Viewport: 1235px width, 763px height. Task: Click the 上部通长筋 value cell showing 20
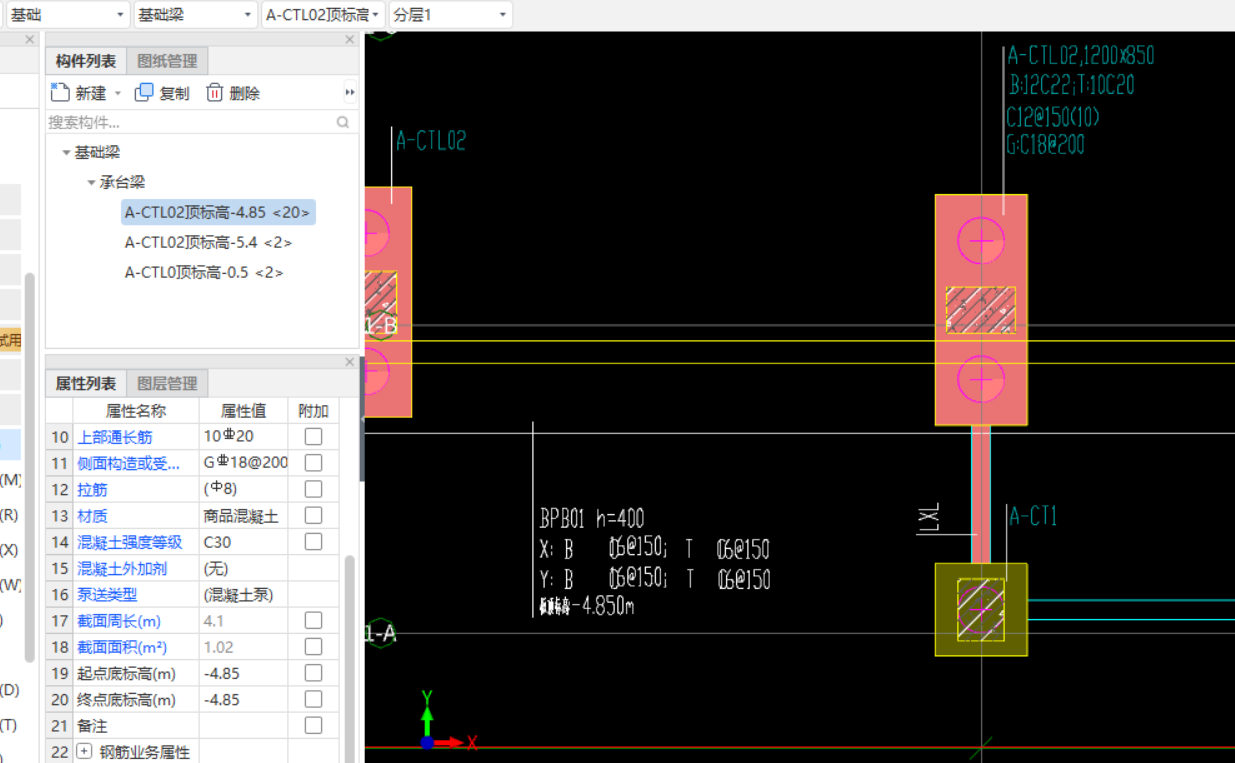point(243,437)
